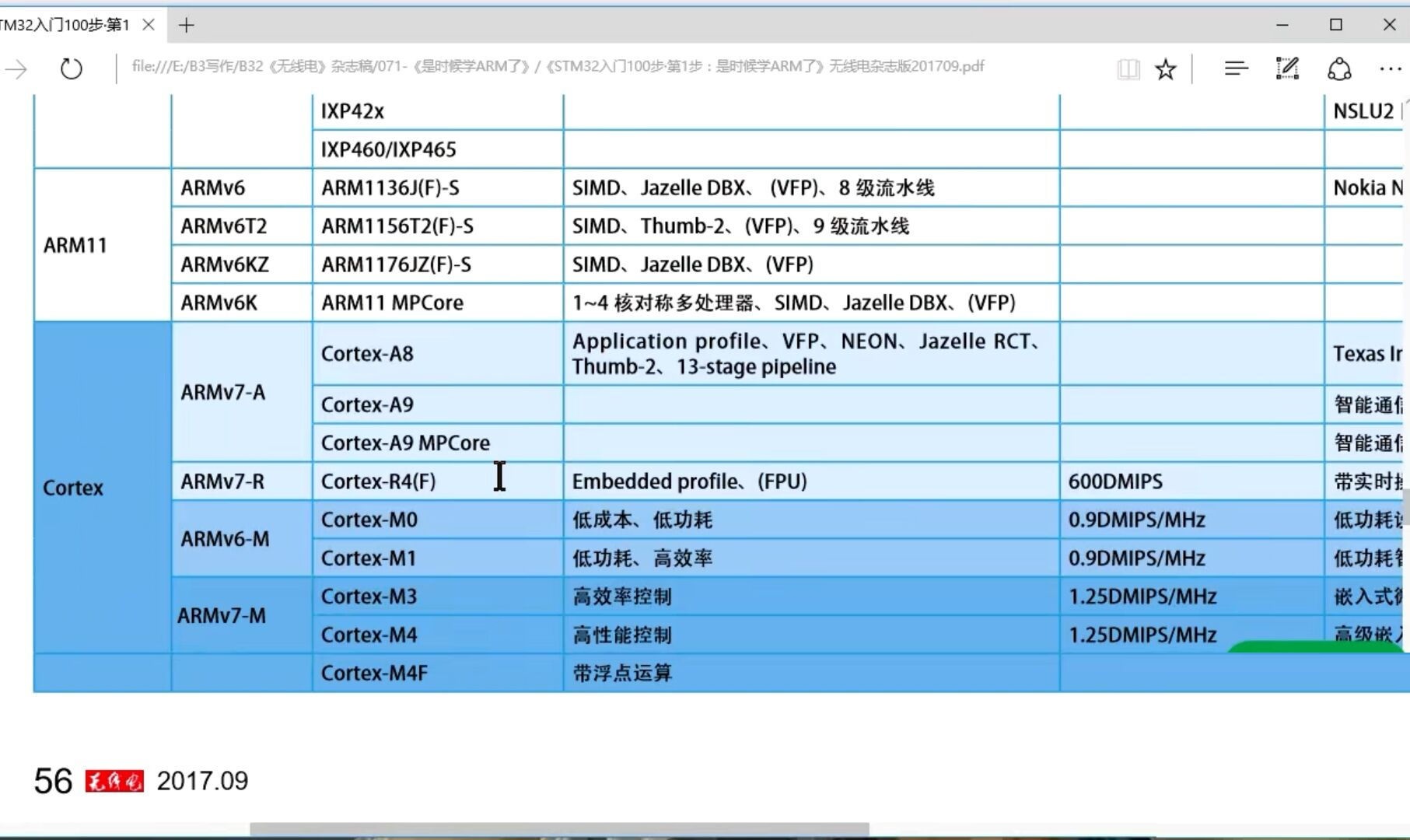Open the Hub favorites and history icon

click(x=1236, y=68)
